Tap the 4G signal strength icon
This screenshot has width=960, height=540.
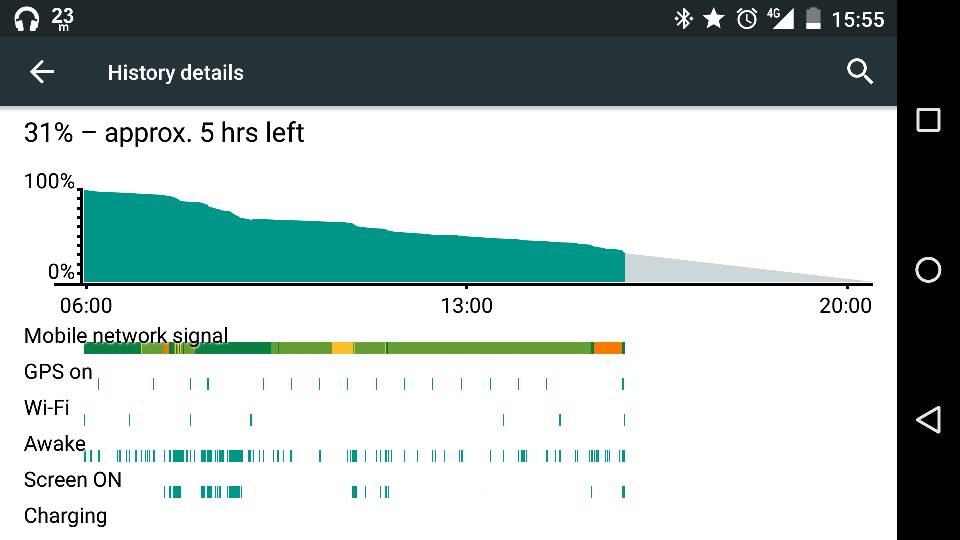click(781, 19)
